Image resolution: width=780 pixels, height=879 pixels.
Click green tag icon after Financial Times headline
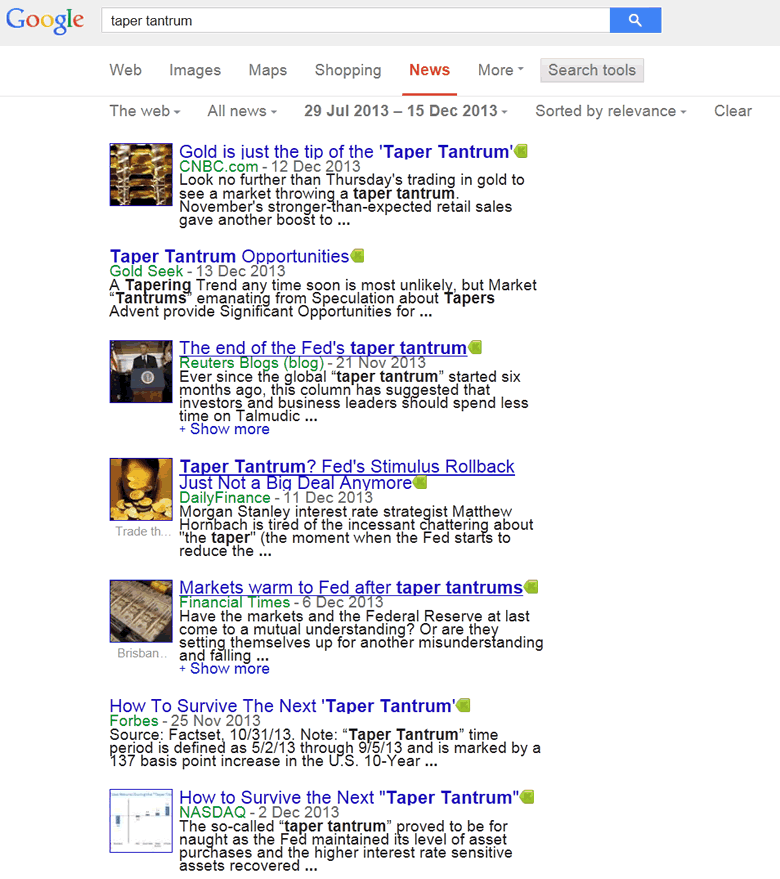pyautogui.click(x=531, y=587)
